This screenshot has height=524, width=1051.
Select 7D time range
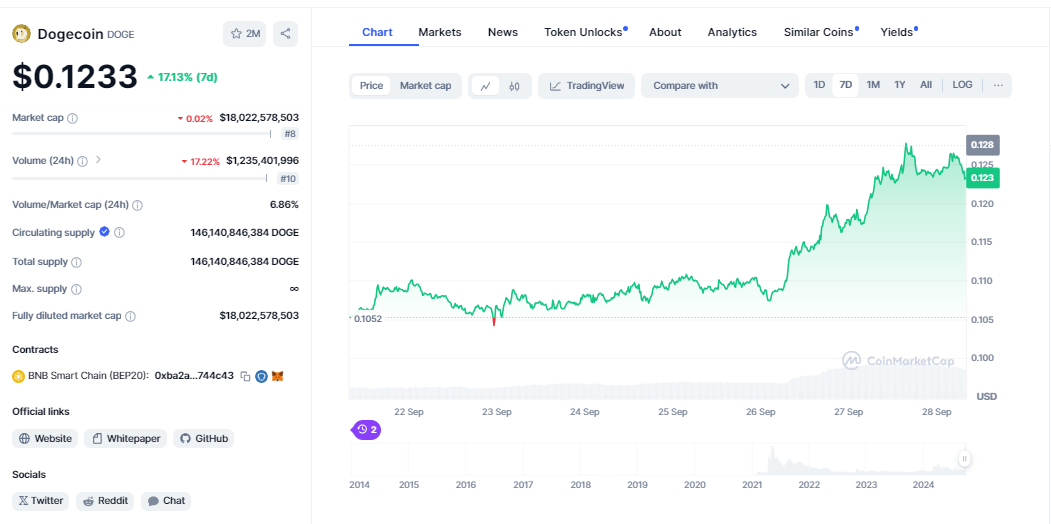click(846, 85)
